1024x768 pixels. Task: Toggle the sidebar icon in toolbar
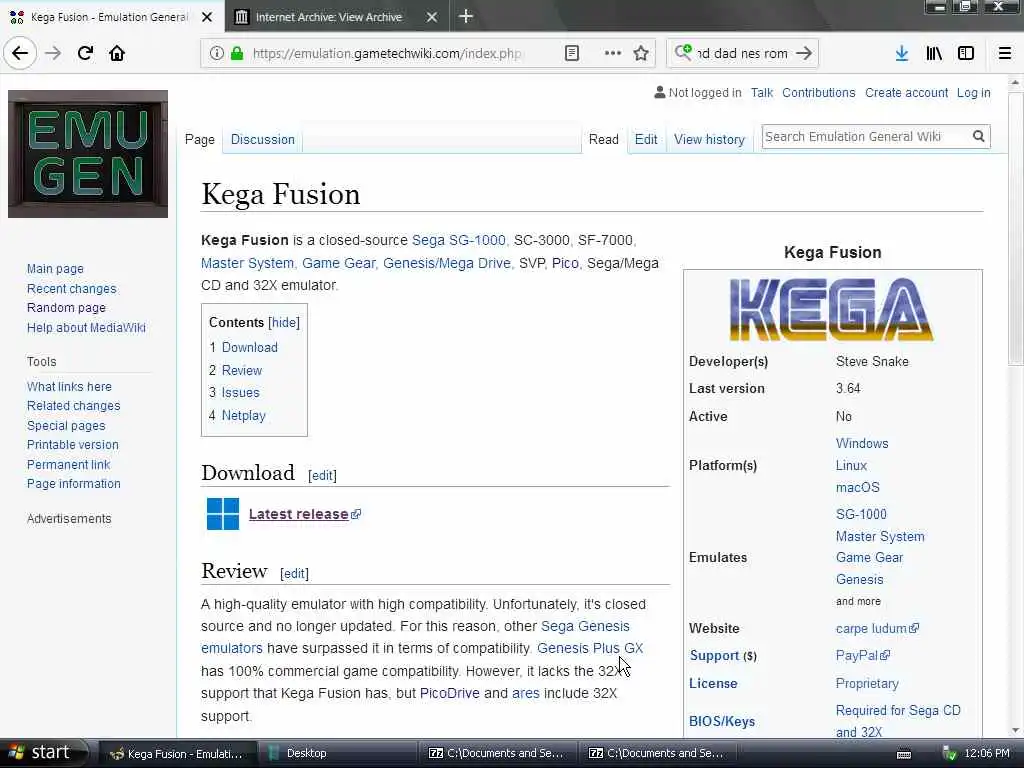tap(966, 53)
